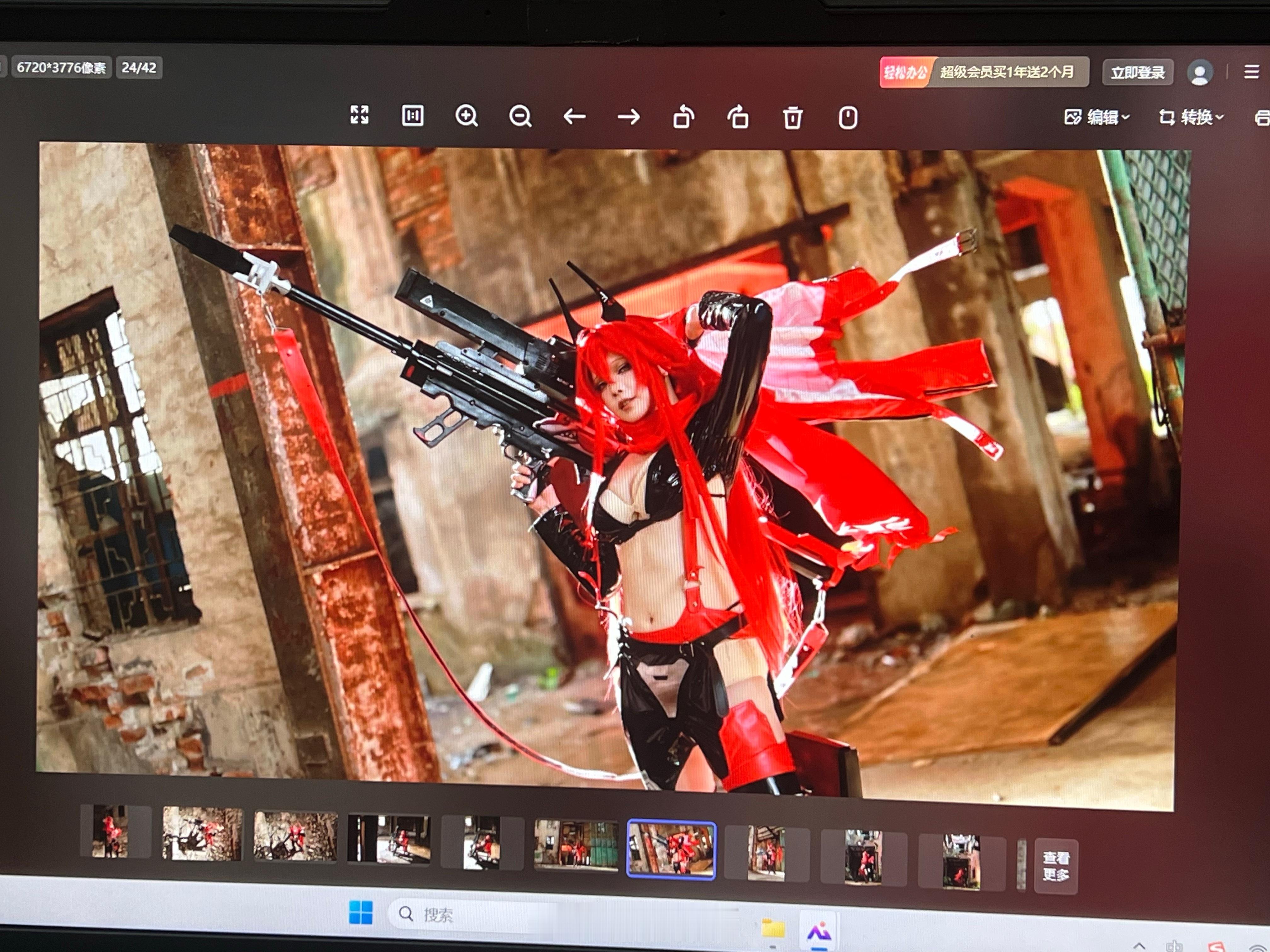Image resolution: width=1270 pixels, height=952 pixels.
Task: Click 查看更多 to view more thumbnails
Action: (x=1056, y=866)
